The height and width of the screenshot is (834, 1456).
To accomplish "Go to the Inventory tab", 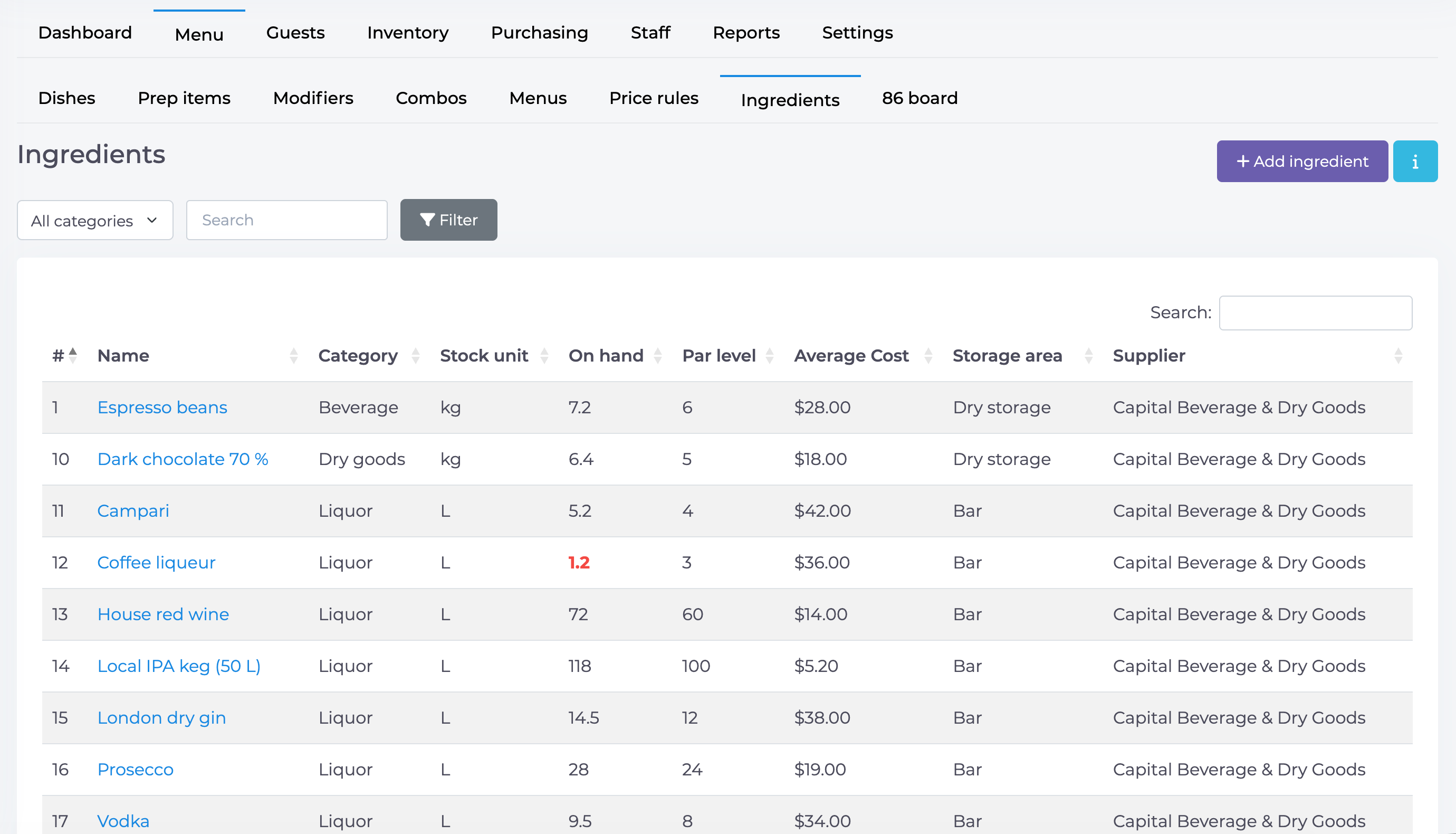I will [x=407, y=33].
